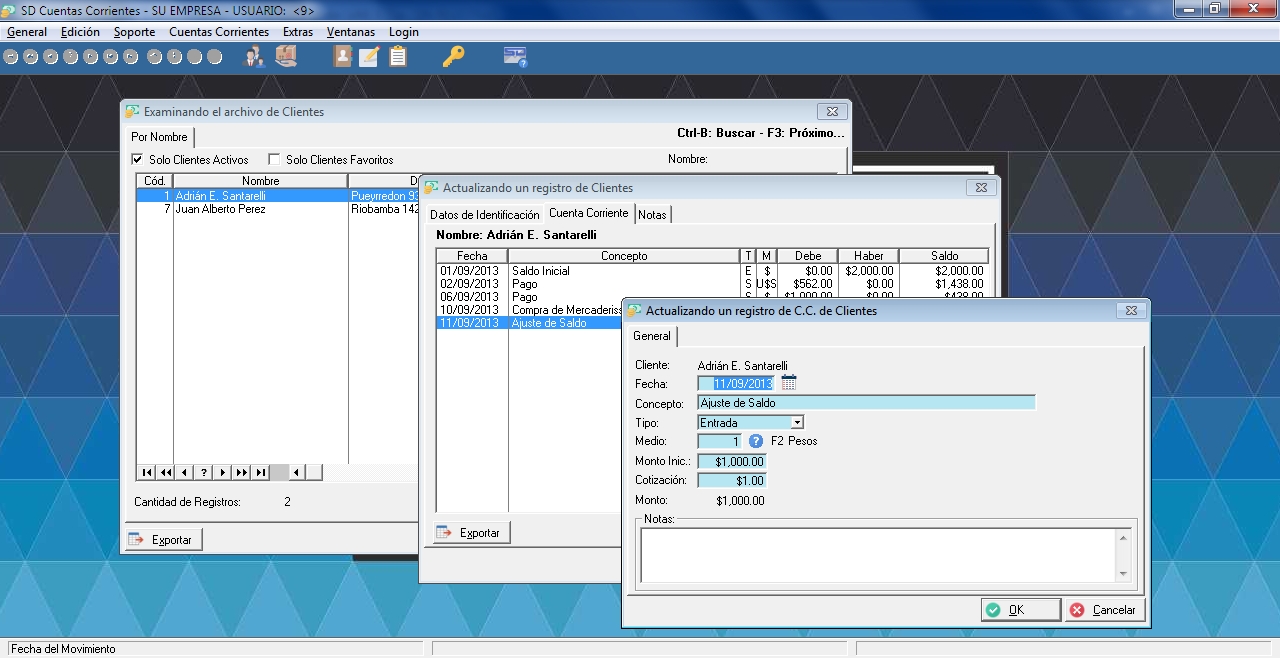Switch to Datos de Identificación tab
The height and width of the screenshot is (658, 1280).
tap(484, 215)
